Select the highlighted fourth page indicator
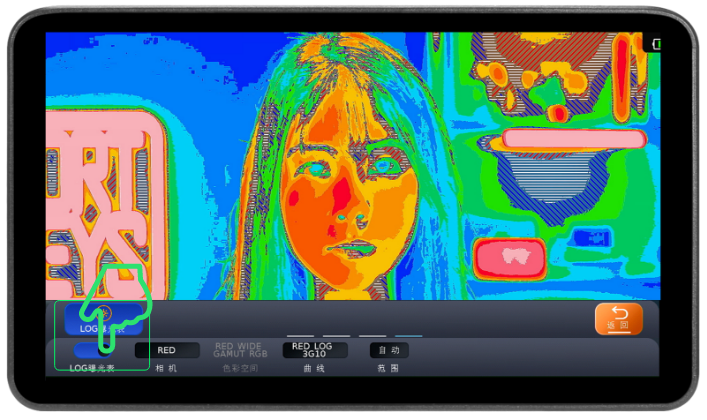 (x=408, y=336)
